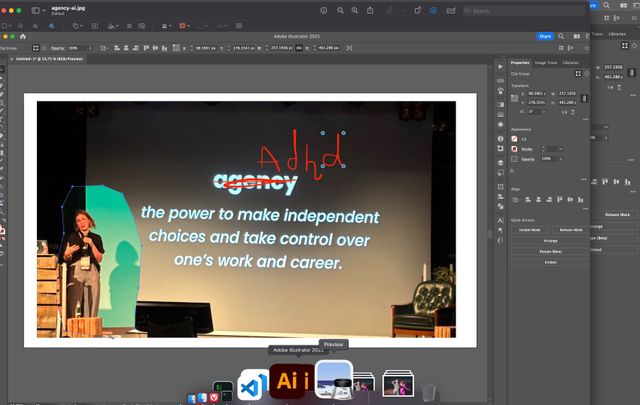
Task: Switch to Libraries tab beside Image Trace
Action: tap(571, 62)
